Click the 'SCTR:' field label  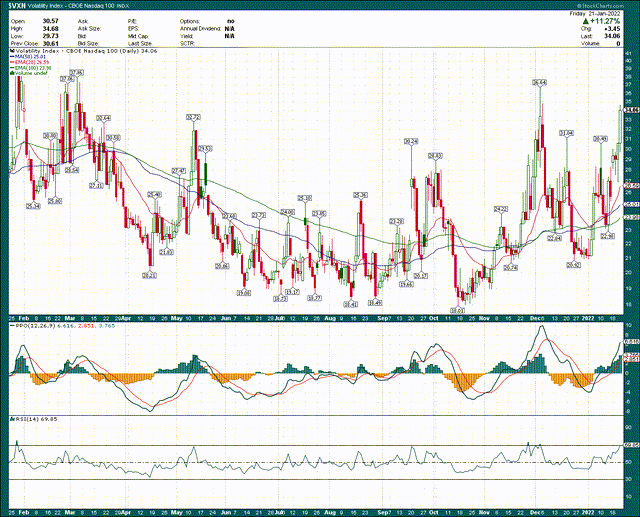(187, 43)
